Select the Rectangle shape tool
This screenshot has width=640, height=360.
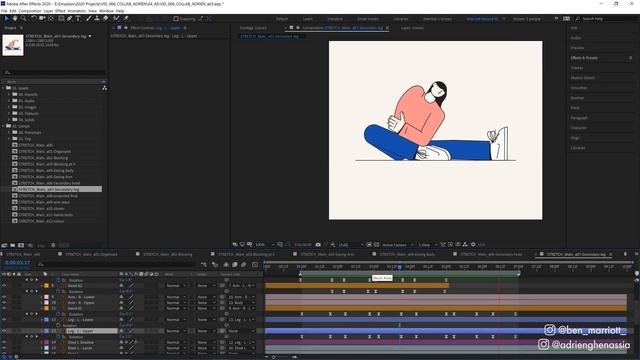pos(61,18)
